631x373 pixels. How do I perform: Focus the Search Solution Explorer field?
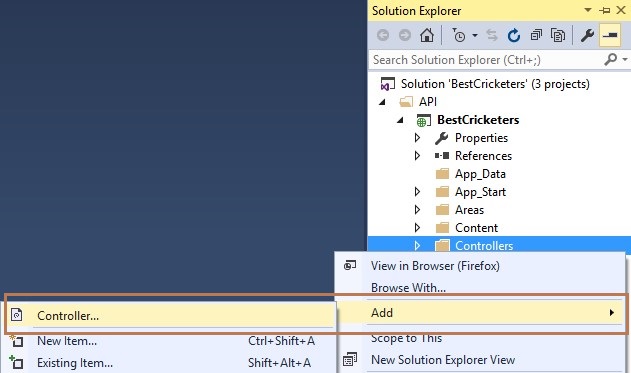485,60
